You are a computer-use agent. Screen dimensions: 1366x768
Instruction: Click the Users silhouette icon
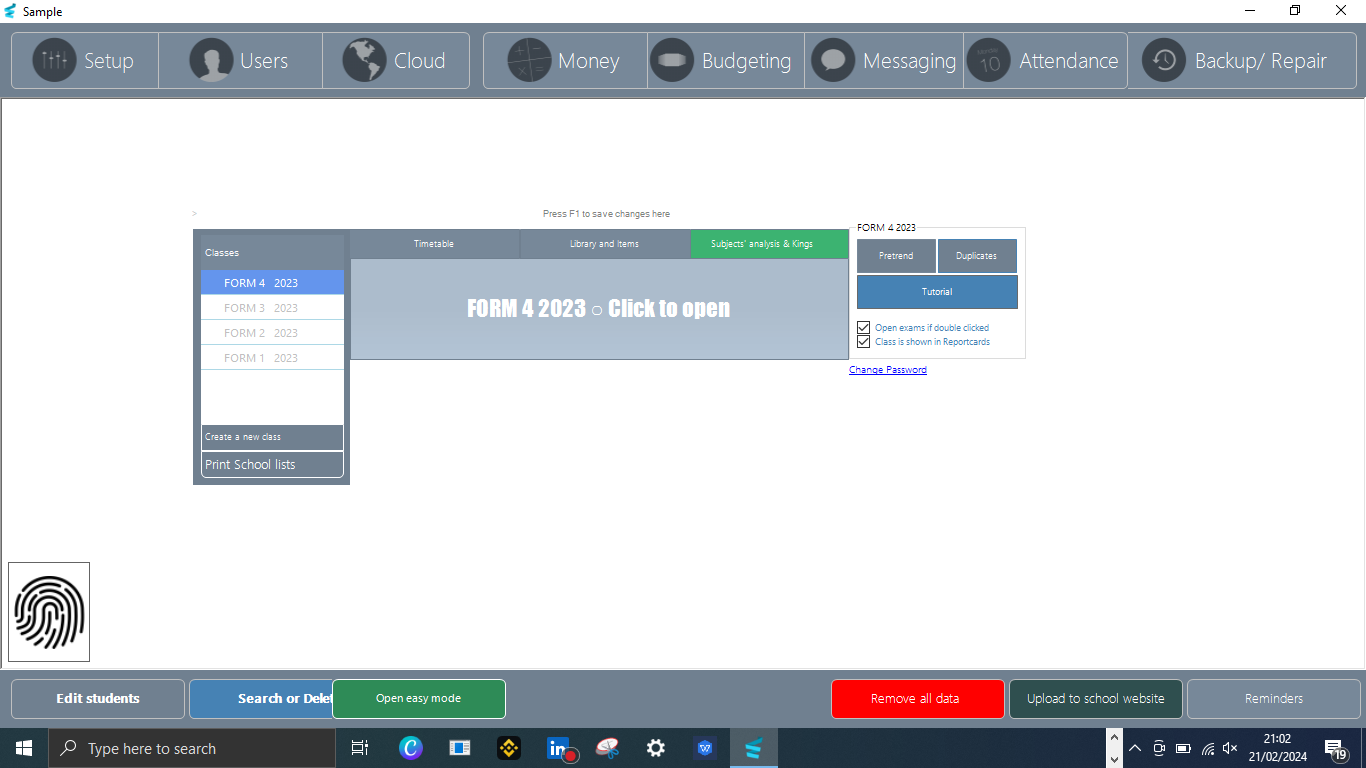[x=211, y=61]
